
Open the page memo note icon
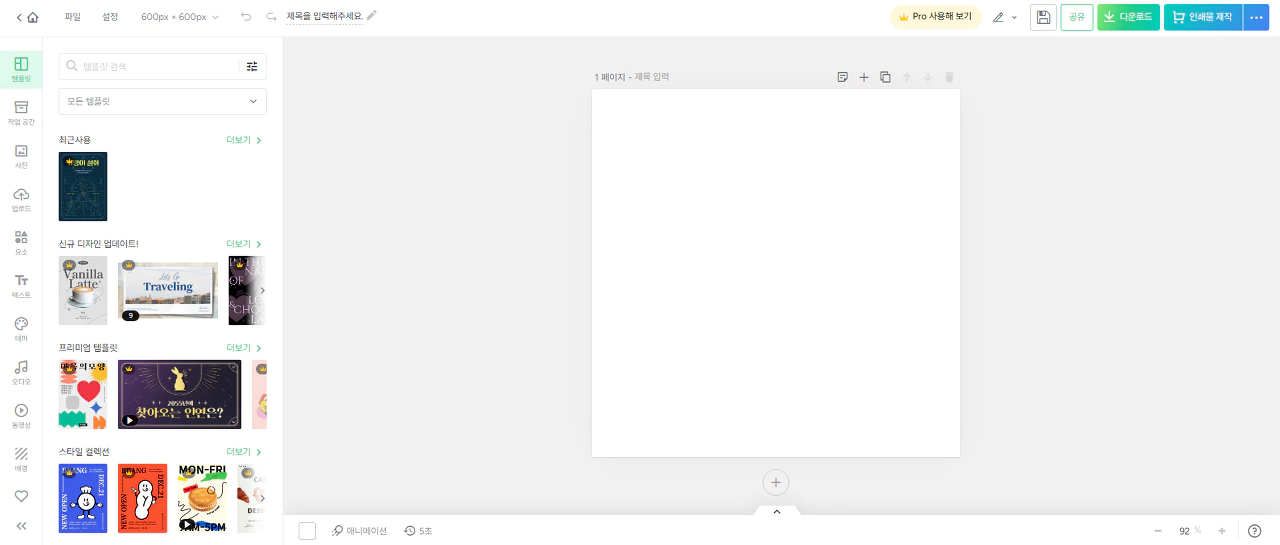click(x=842, y=77)
